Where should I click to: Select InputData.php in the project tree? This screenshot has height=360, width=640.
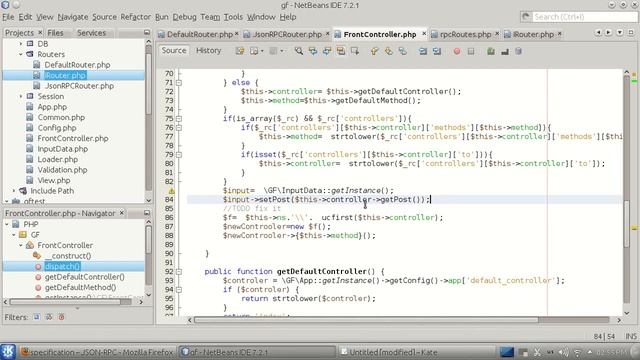click(x=62, y=149)
